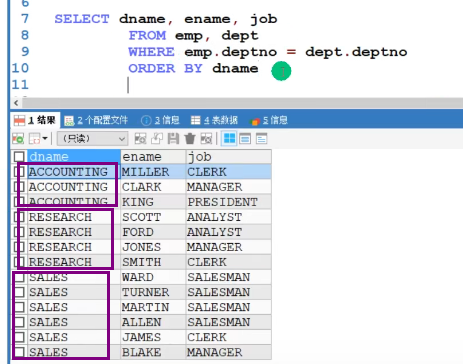Check the row checkbox for SCOTT

(x=19, y=217)
